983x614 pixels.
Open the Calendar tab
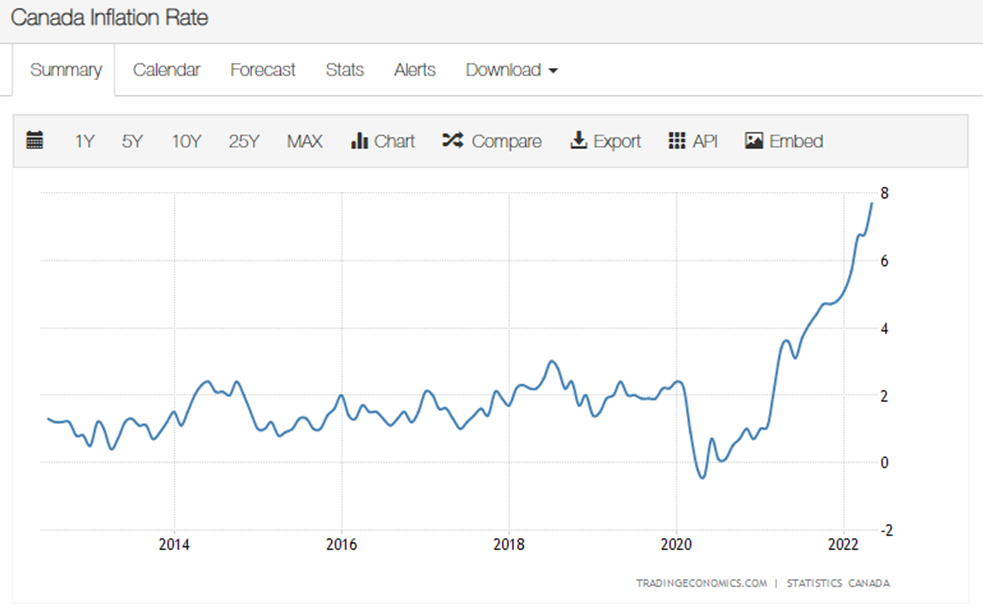click(x=166, y=70)
